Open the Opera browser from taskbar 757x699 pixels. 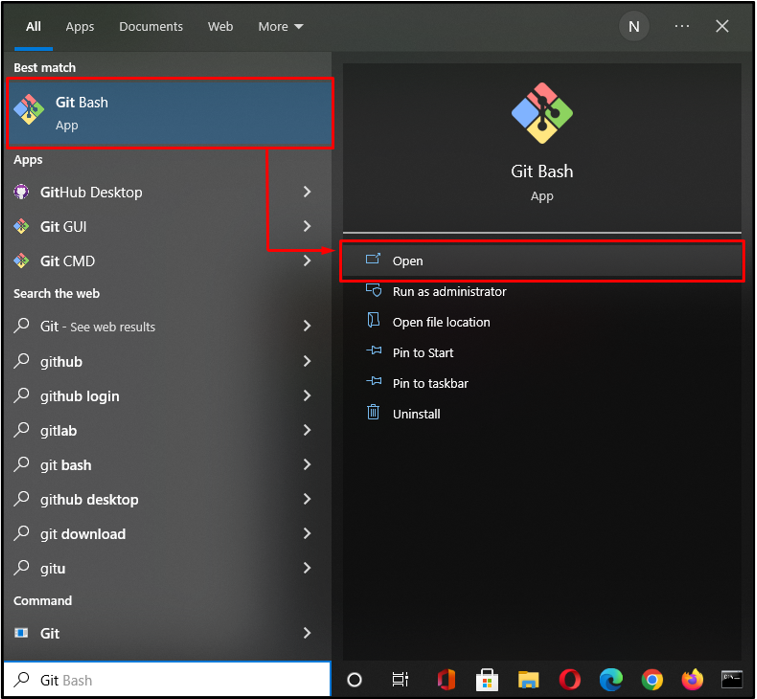(570, 680)
